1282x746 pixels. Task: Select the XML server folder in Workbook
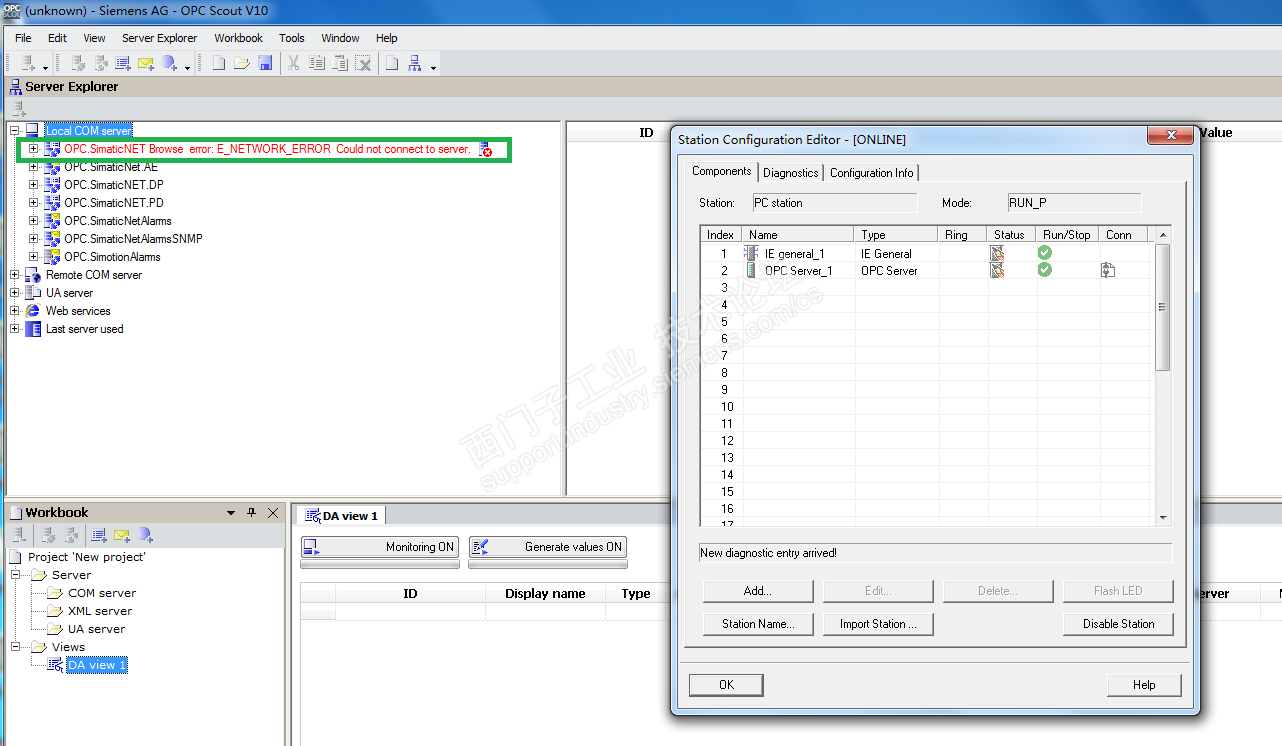(x=100, y=611)
